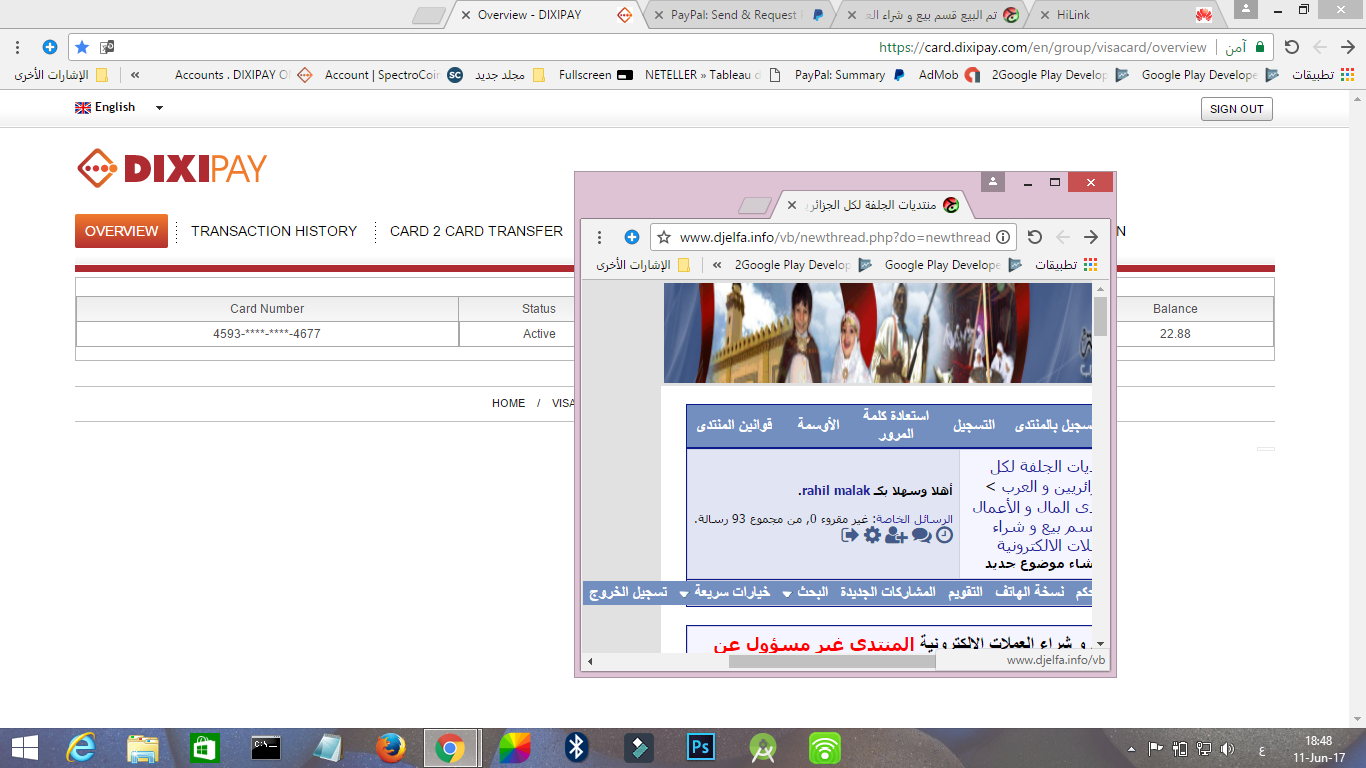1366x768 pixels.
Task: Open the تطبيقات apps shortcut in popup window
Action: pyautogui.click(x=1065, y=265)
